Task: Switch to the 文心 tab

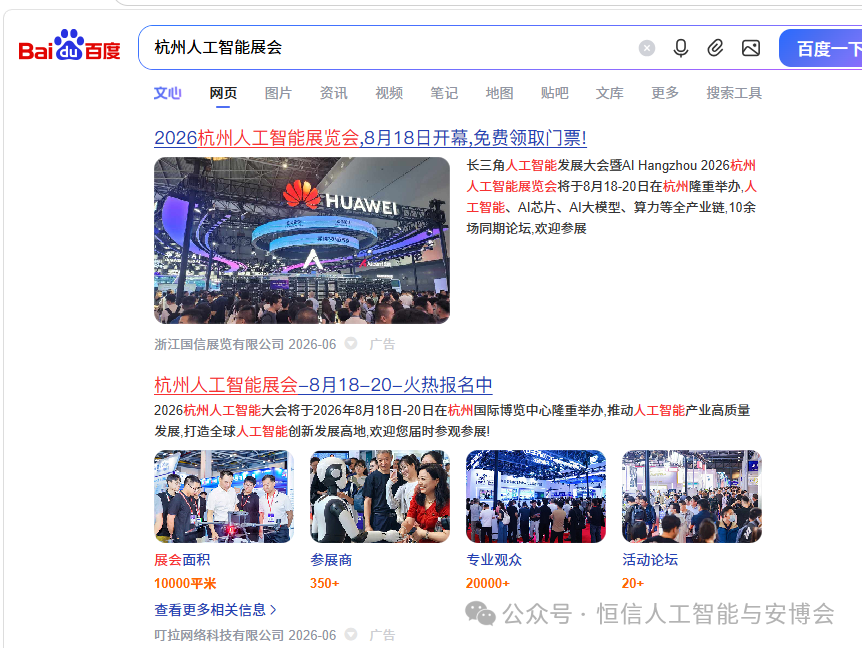Action: [167, 93]
